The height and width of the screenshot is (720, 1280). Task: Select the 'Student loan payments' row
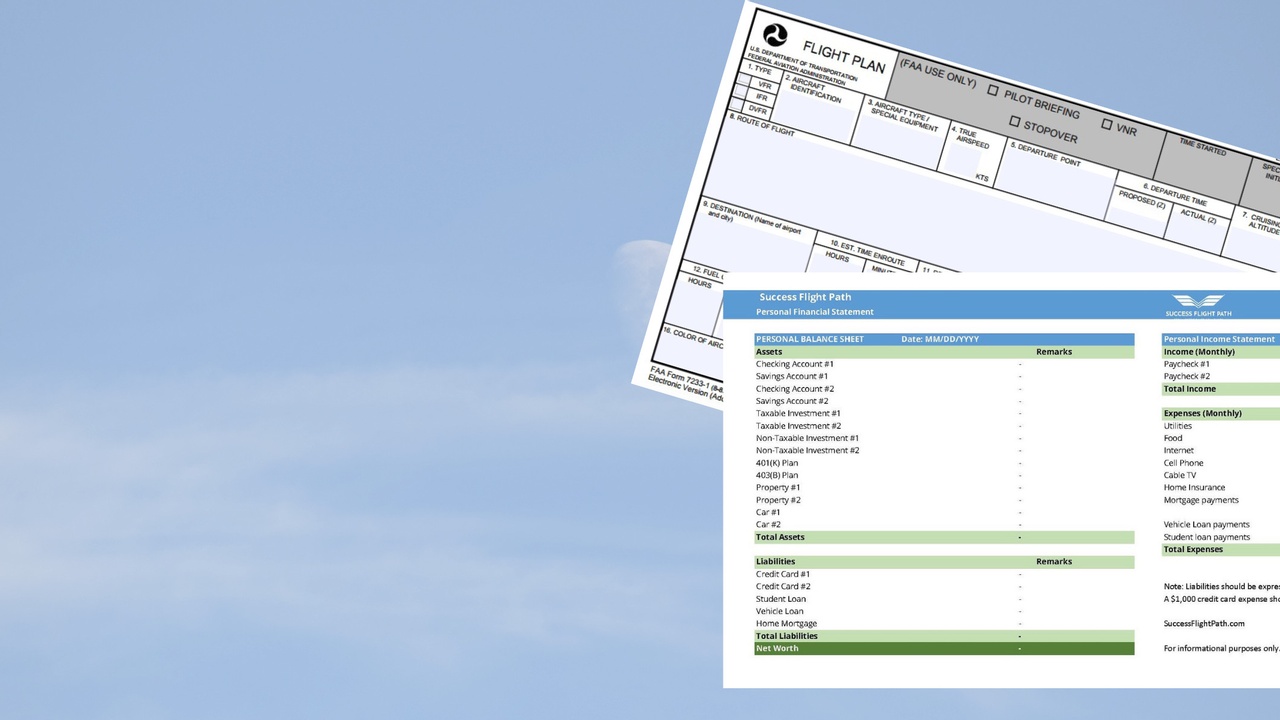pyautogui.click(x=1220, y=537)
